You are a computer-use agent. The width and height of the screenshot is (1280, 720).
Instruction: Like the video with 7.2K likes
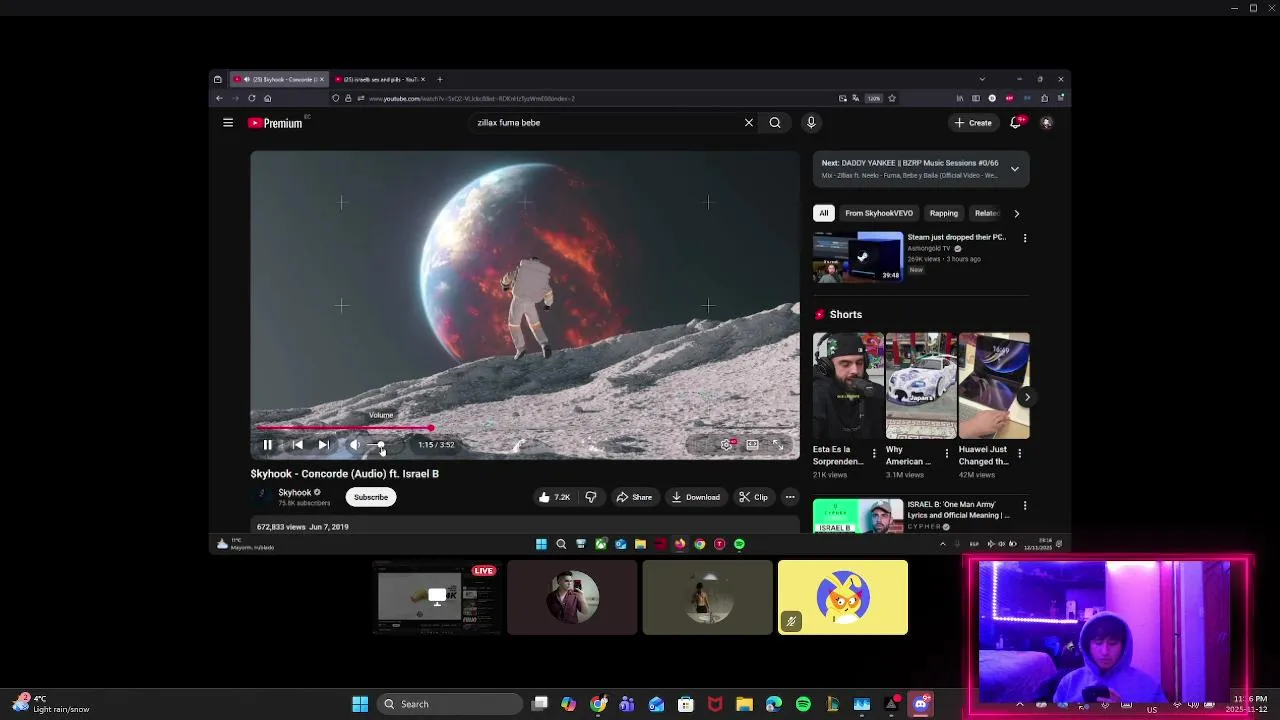[554, 497]
